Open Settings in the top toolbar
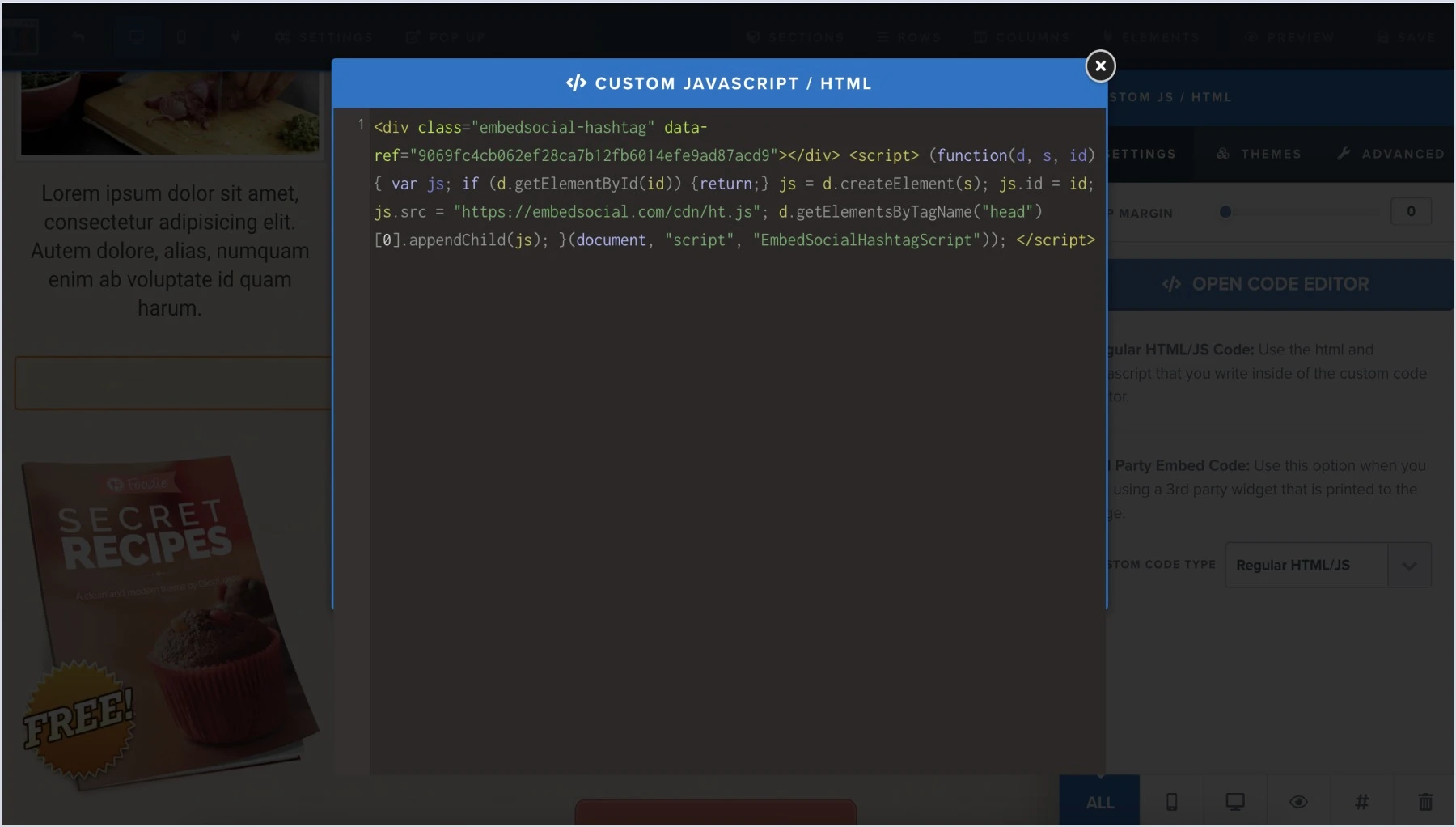Image resolution: width=1456 pixels, height=827 pixels. [x=324, y=37]
